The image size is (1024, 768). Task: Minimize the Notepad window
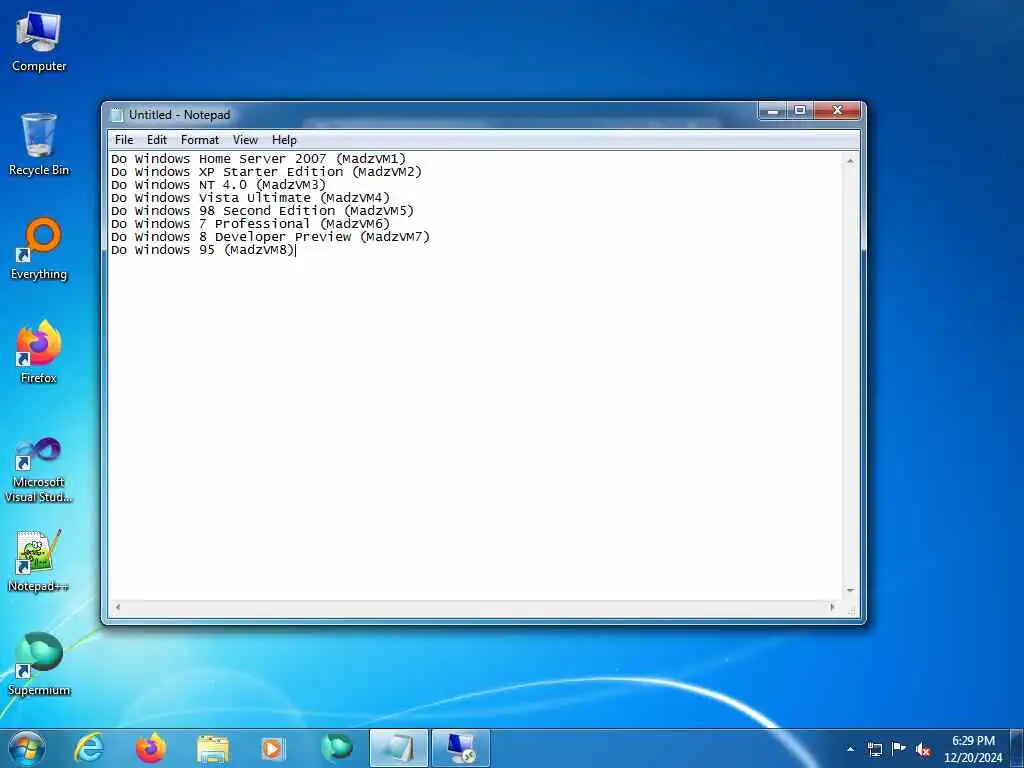coord(773,111)
